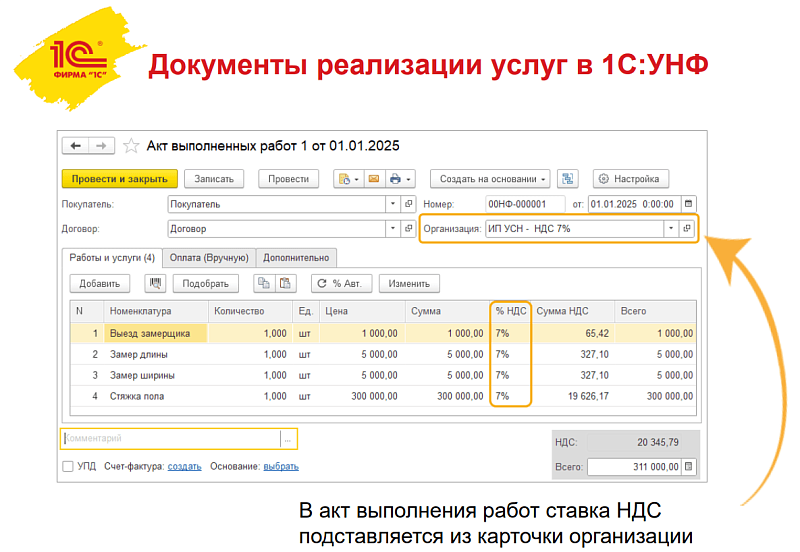The width and height of the screenshot is (800, 552).
Task: Expand the print options dropdown arrow
Action: click(408, 179)
